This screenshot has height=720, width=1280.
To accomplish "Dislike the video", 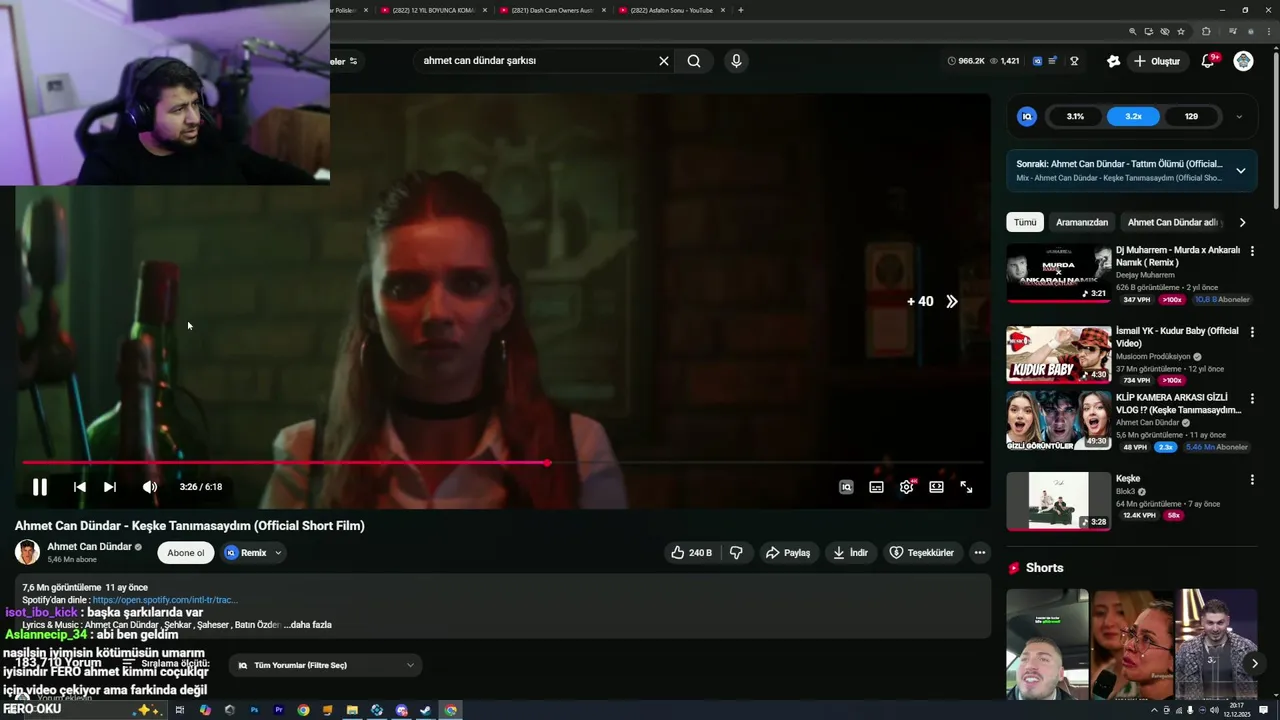I will tap(736, 552).
